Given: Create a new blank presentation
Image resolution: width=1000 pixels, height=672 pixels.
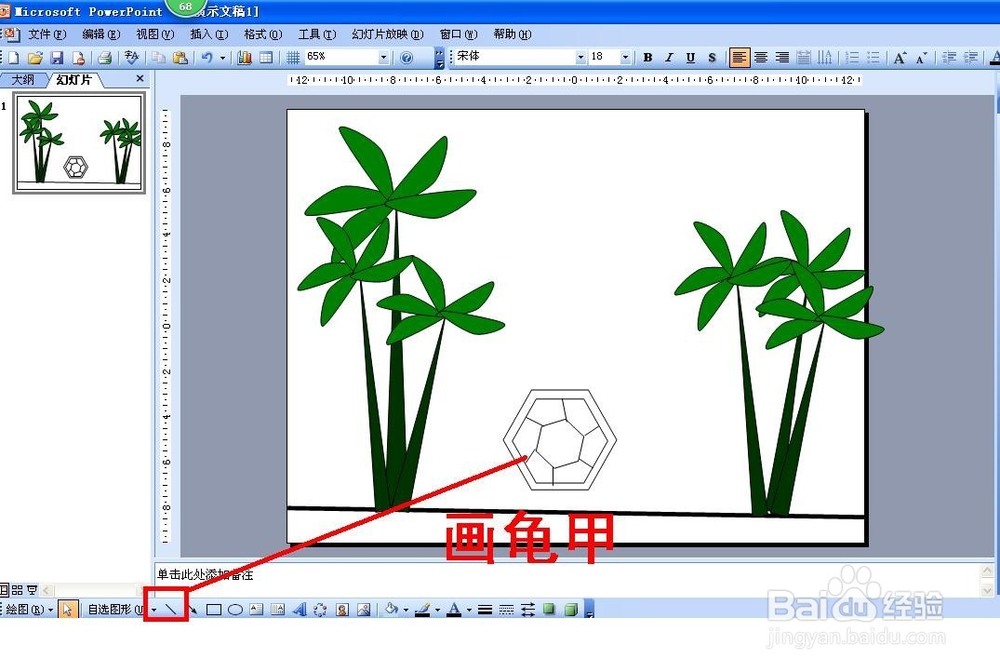Looking at the screenshot, I should click(13, 57).
